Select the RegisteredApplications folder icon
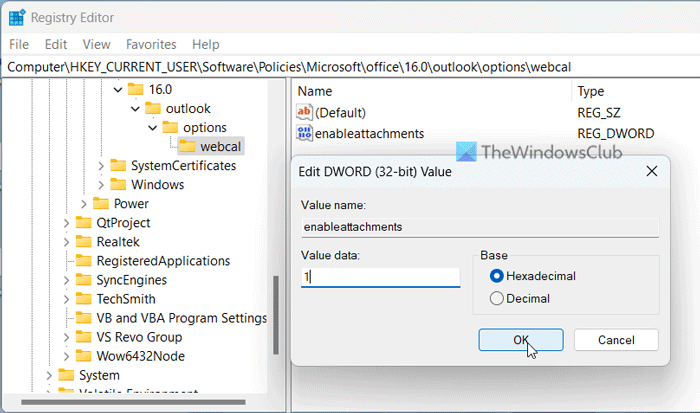Image resolution: width=700 pixels, height=413 pixels. tap(83, 261)
